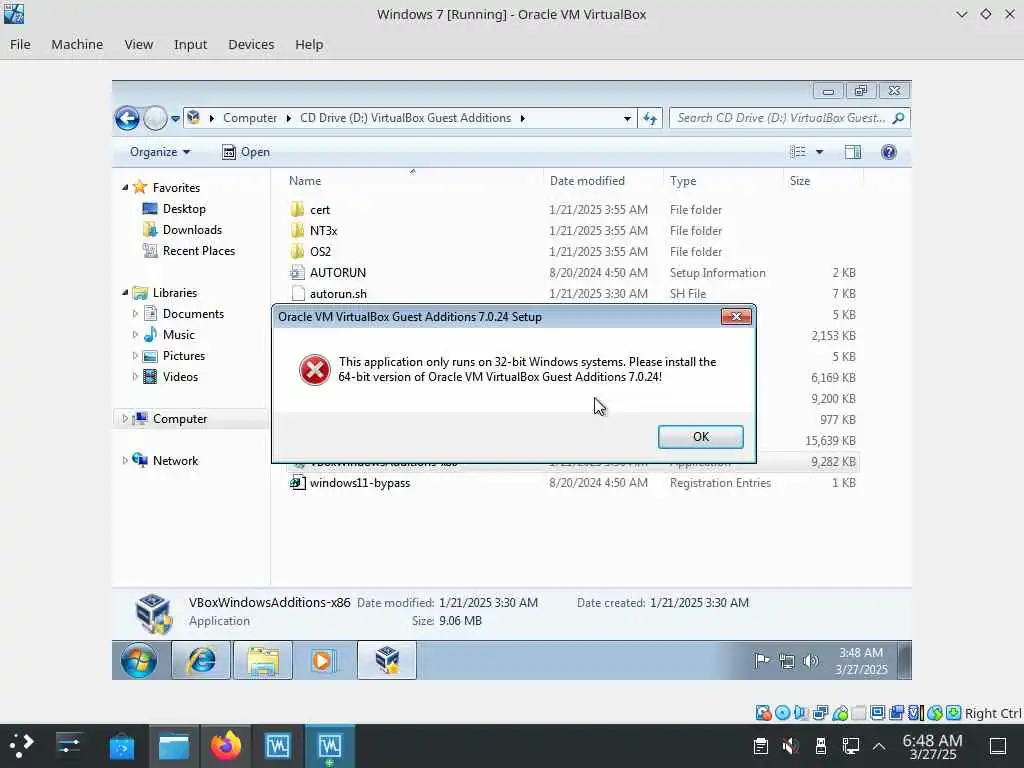Expand the Network tree node arrow
This screenshot has width=1024, height=768.
click(x=125, y=460)
